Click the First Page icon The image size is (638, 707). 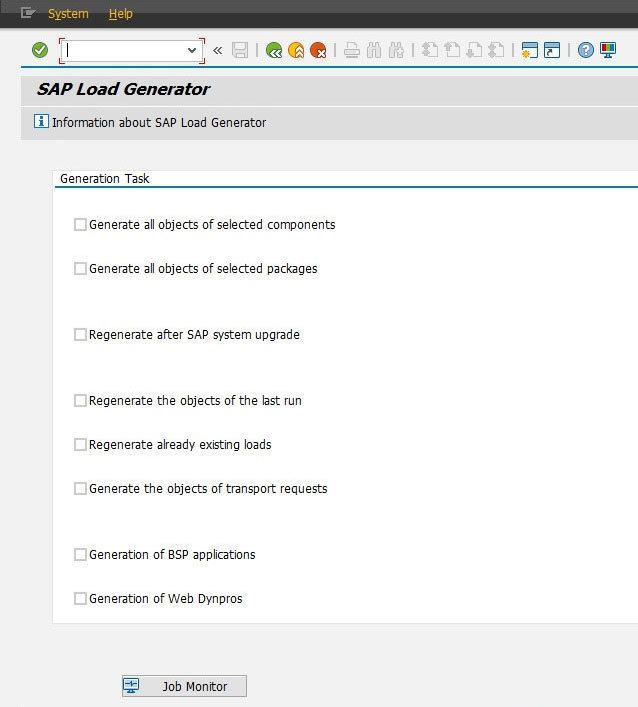point(430,50)
